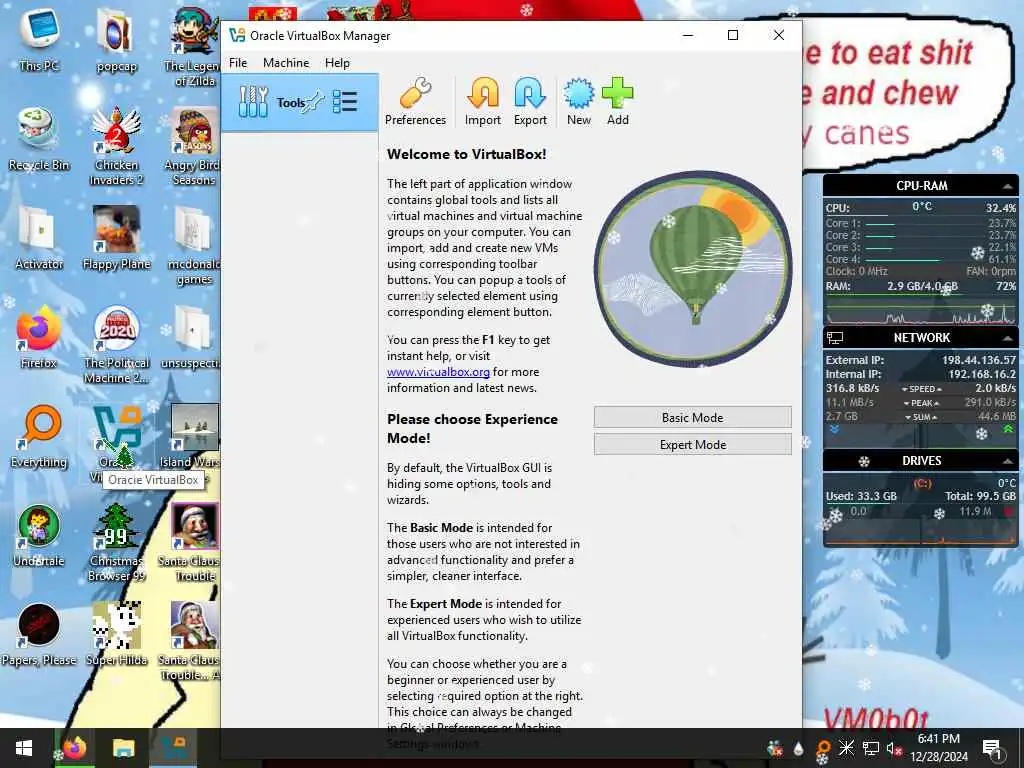This screenshot has height=768, width=1024.
Task: Select the Christmas Browser 99 shortcut
Action: tap(116, 542)
